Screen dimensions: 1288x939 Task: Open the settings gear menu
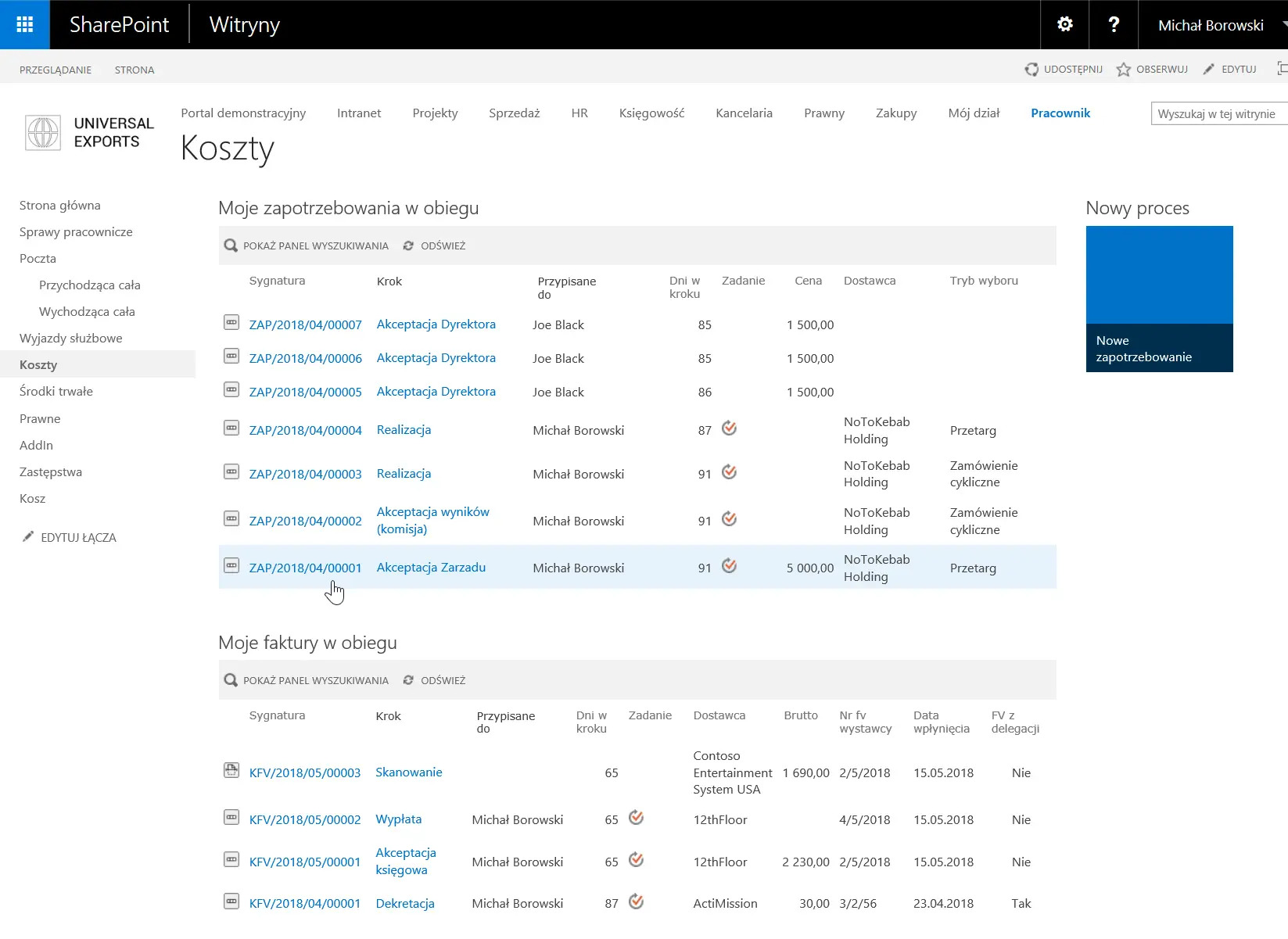point(1064,24)
